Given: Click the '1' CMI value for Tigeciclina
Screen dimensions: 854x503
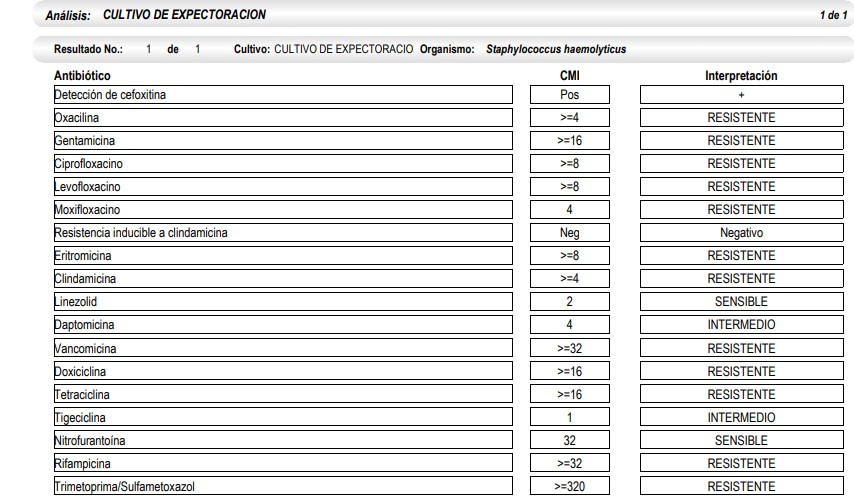Looking at the screenshot, I should click(570, 417).
